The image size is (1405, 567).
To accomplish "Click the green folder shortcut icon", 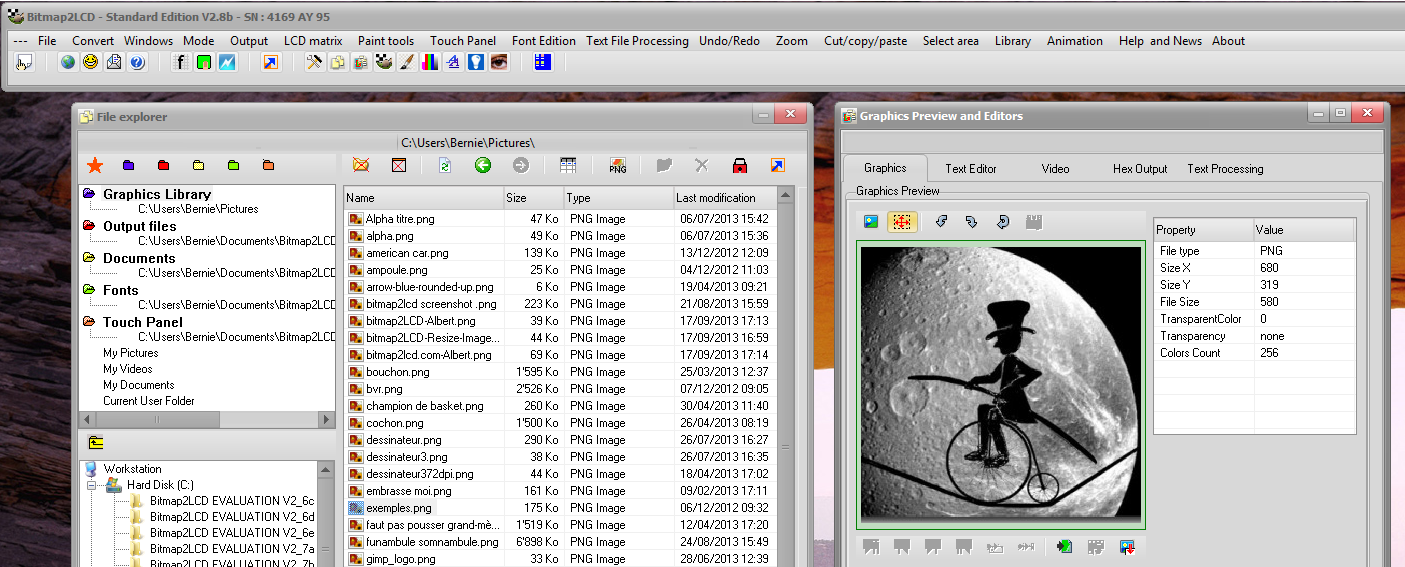I will click(x=233, y=165).
